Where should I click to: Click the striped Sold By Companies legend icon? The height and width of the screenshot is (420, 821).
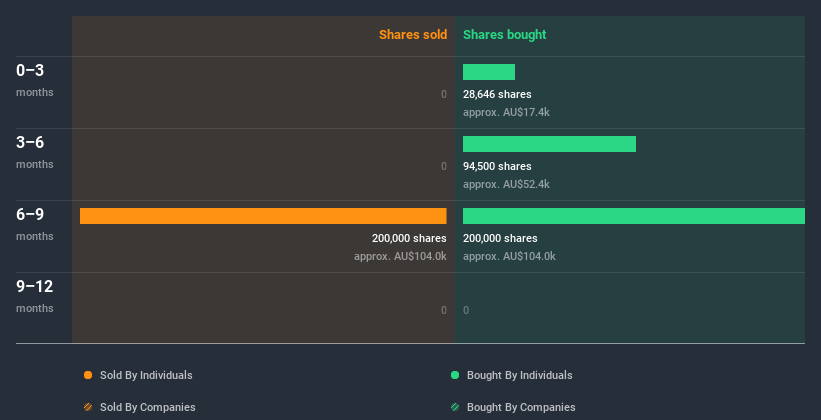[88, 407]
